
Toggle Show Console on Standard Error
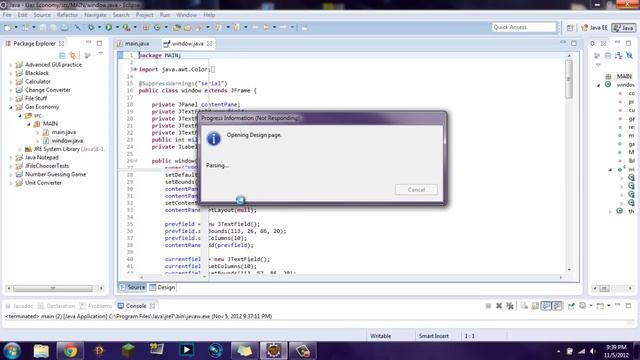pyautogui.click(x=557, y=306)
